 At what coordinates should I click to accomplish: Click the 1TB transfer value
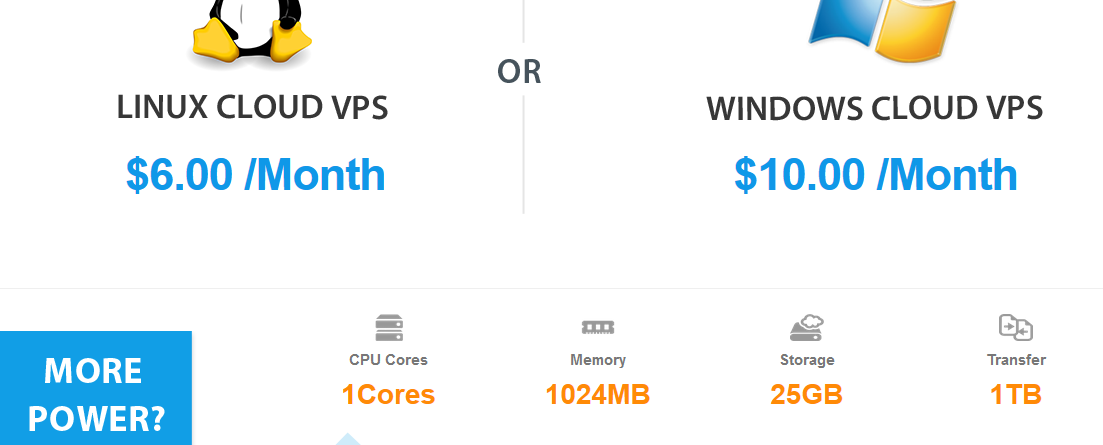pos(1016,395)
